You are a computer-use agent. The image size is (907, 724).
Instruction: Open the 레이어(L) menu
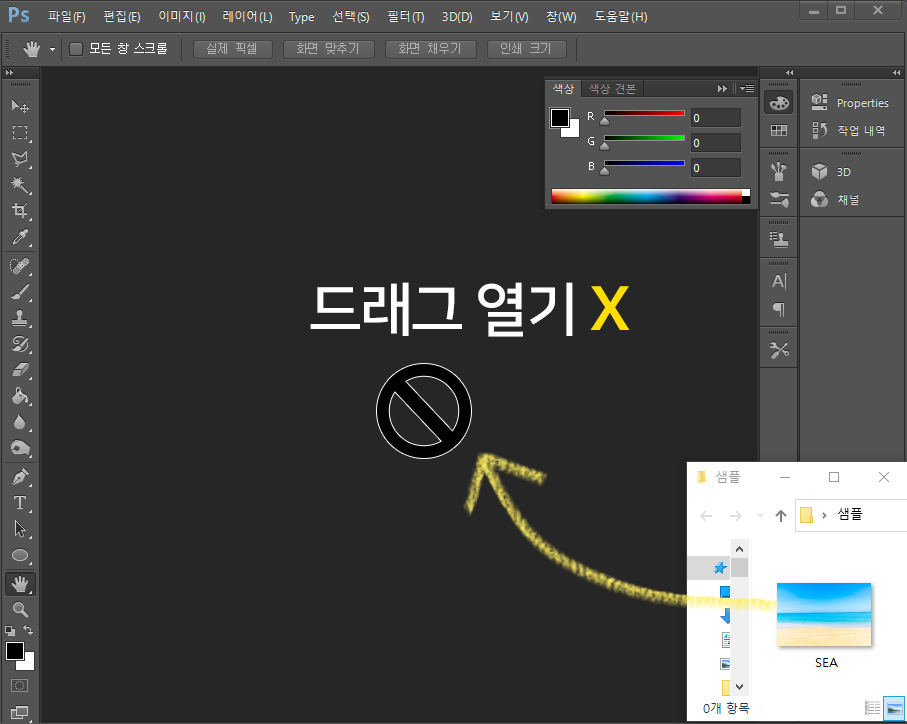coord(248,17)
